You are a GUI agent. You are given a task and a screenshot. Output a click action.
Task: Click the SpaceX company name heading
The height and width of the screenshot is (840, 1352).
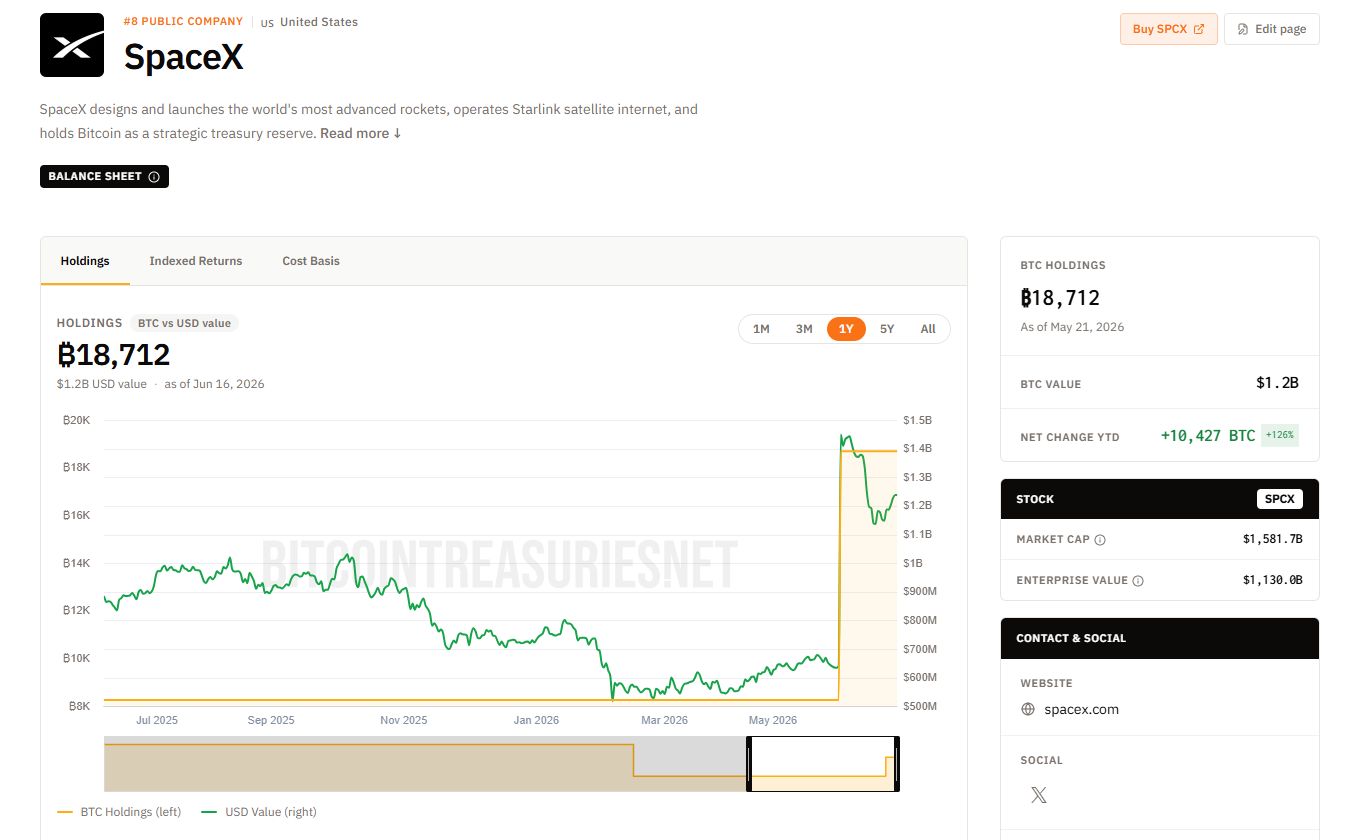point(184,57)
